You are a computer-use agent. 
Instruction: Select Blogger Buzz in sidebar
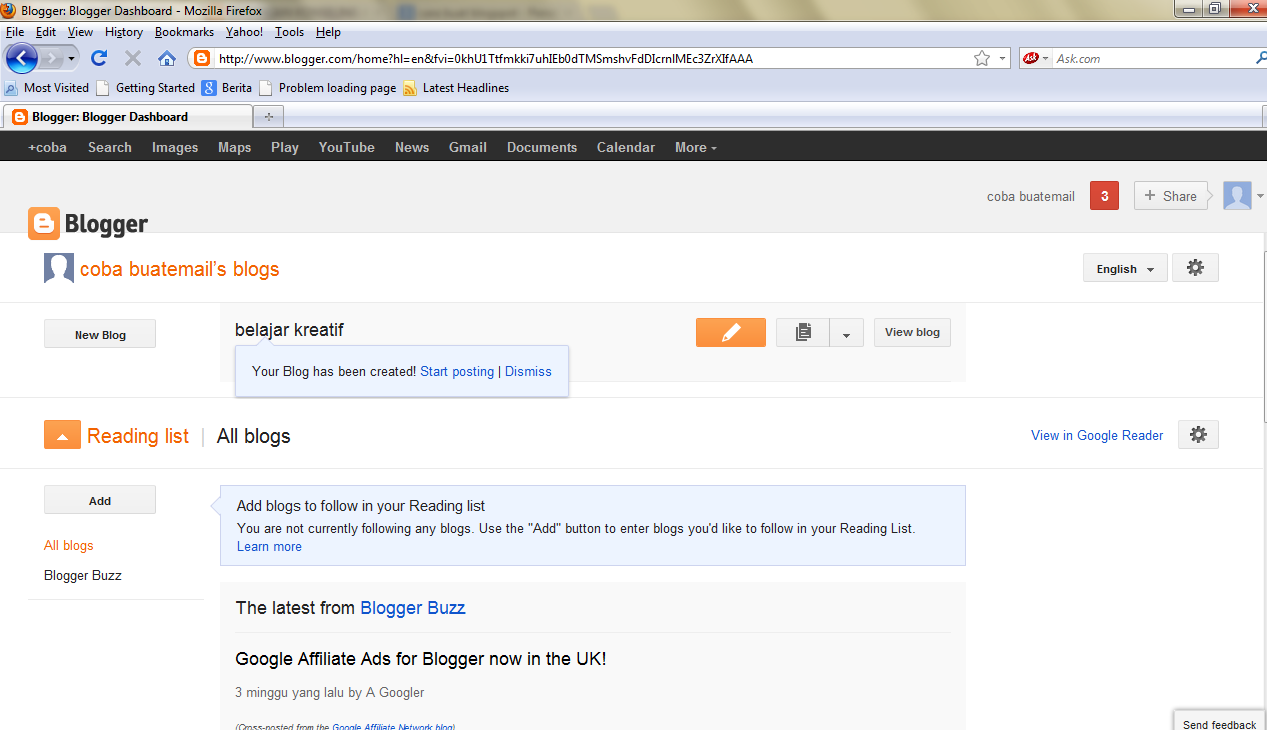point(83,575)
